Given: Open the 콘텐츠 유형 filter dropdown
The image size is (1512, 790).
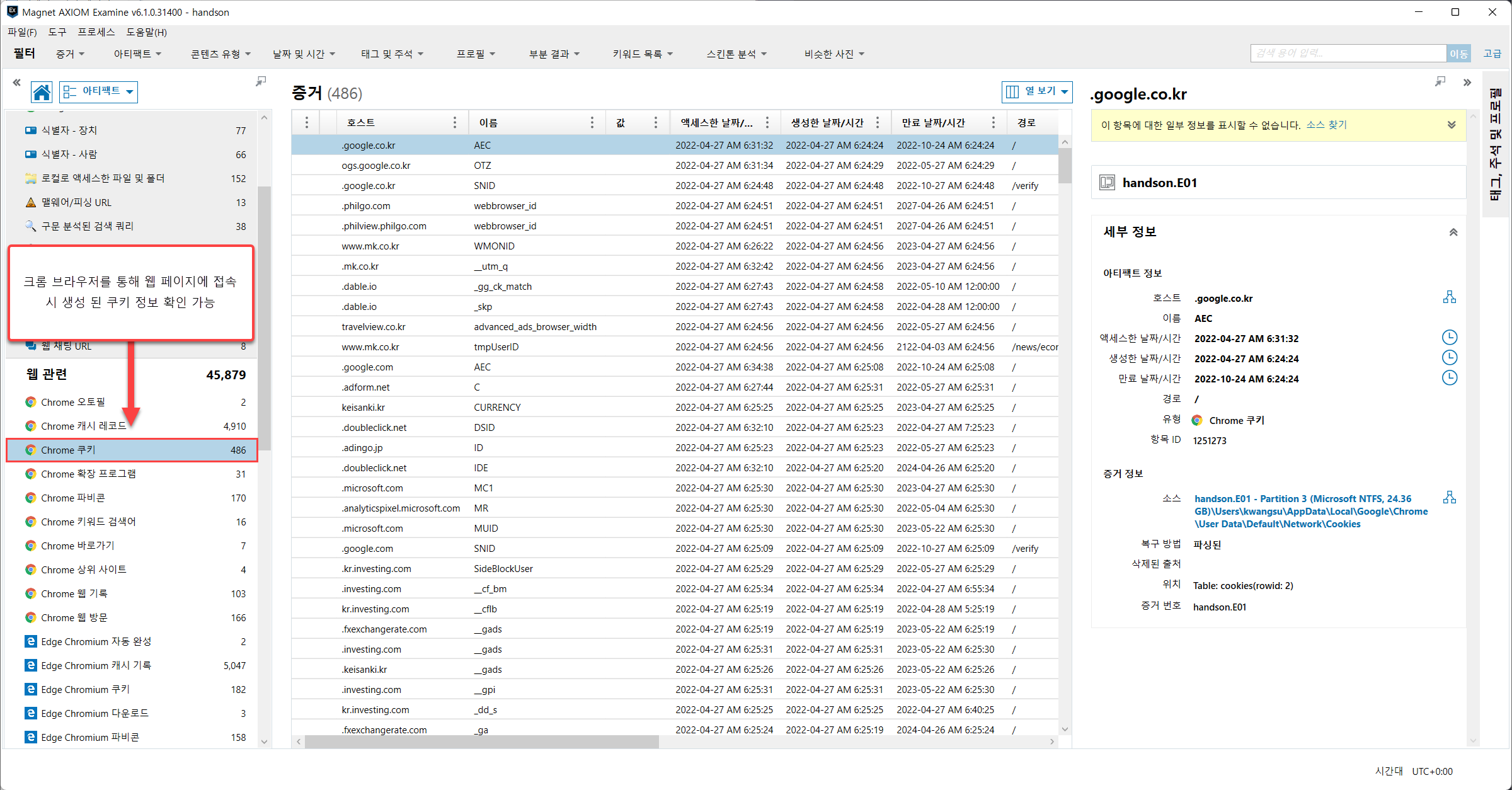Looking at the screenshot, I should [220, 54].
